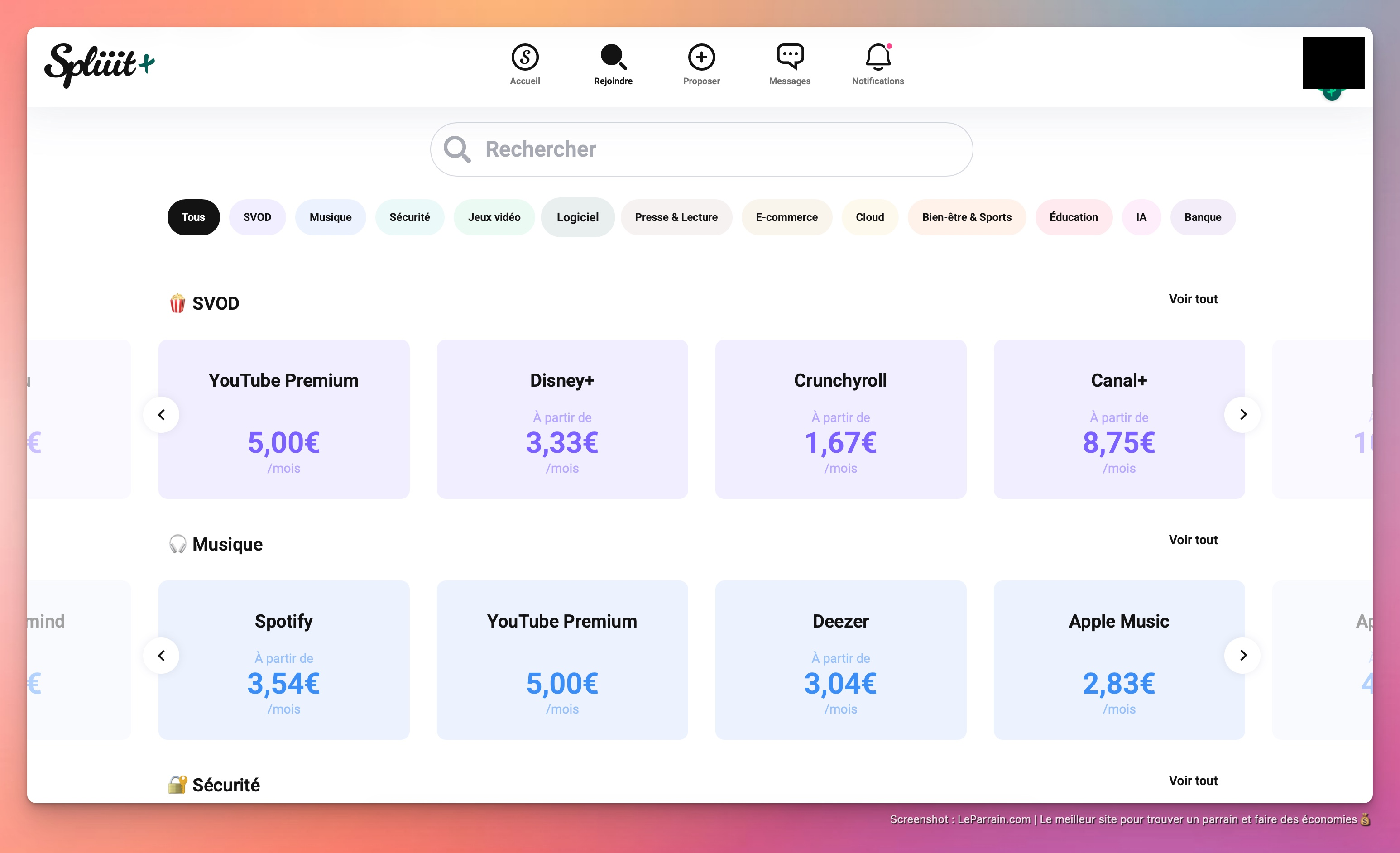Open the Crunchyroll subscription card
Screen dimensions: 1400x853
pos(840,419)
